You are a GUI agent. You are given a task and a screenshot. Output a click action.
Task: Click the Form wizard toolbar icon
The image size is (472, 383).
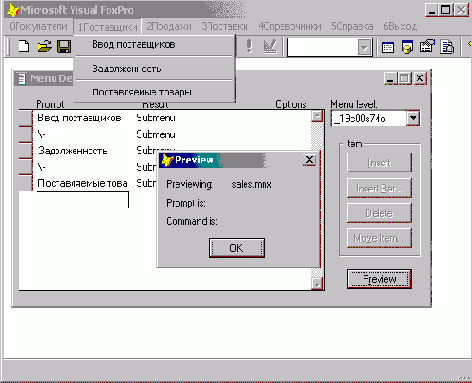pos(427,46)
